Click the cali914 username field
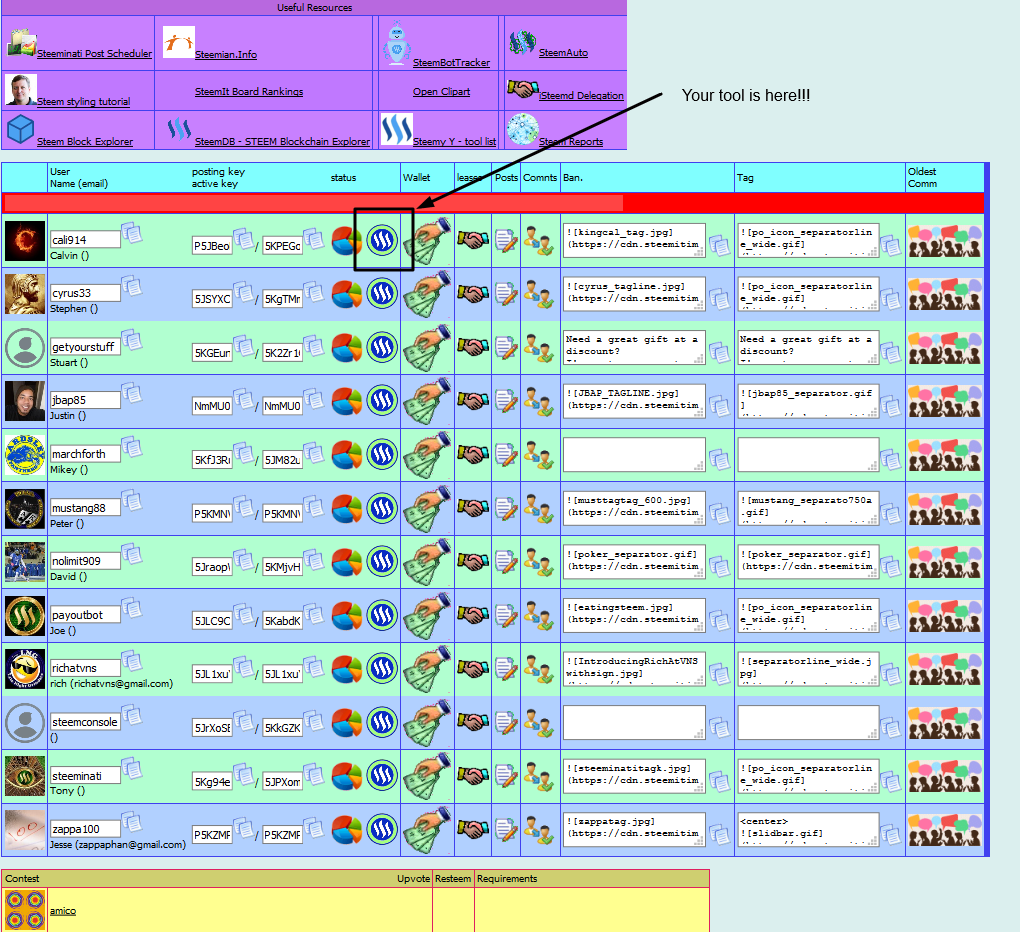The image size is (1020, 932). click(85, 240)
